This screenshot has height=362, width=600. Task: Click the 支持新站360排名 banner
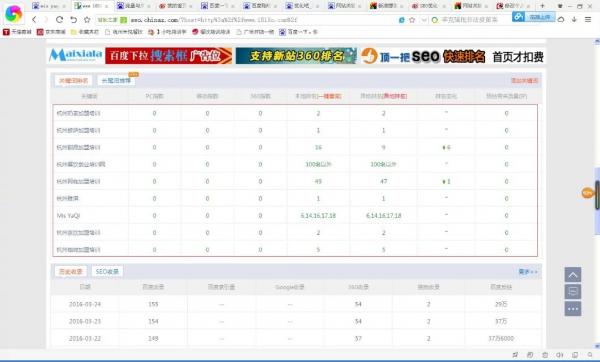point(296,56)
